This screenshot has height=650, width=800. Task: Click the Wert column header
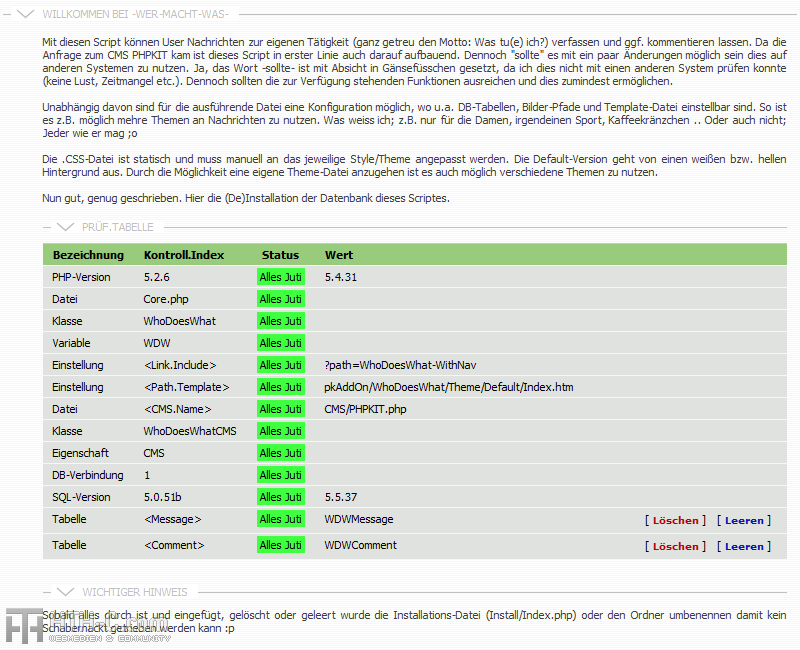339,255
